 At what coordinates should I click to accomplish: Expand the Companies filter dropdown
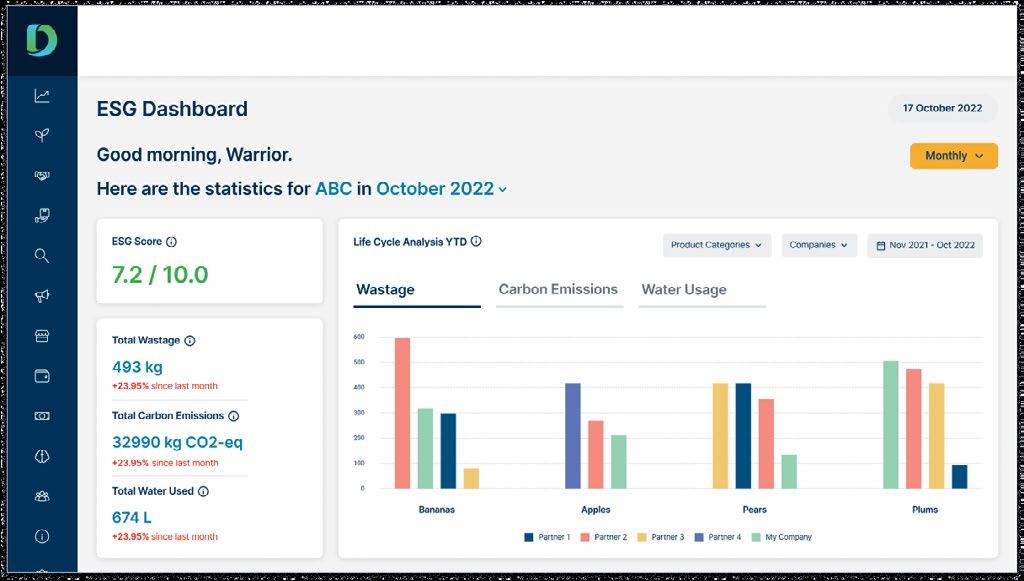818,245
